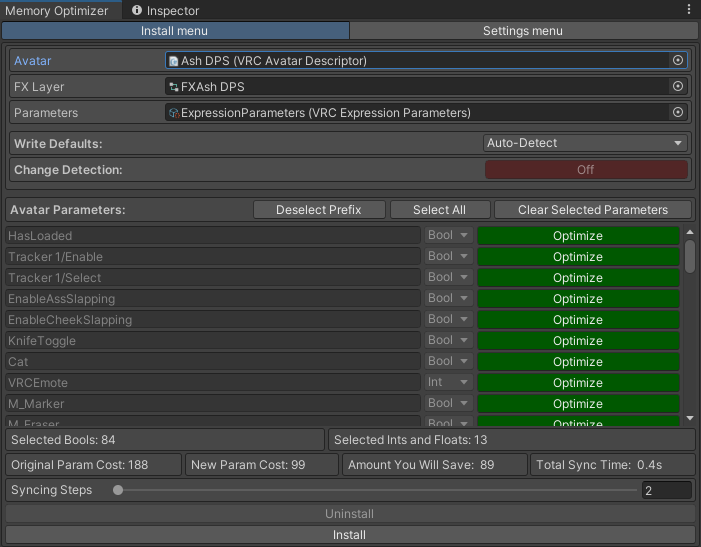Screen dimensions: 701x547
Task: Toggle Change Detection Off button
Action: coord(586,170)
